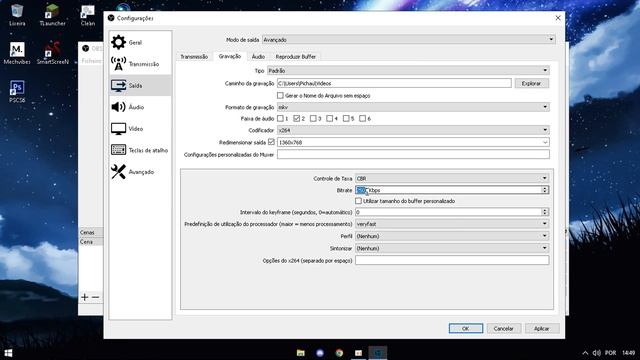Close the Configurações dialog
Viewport: 640px width, 360px height.
click(x=558, y=18)
